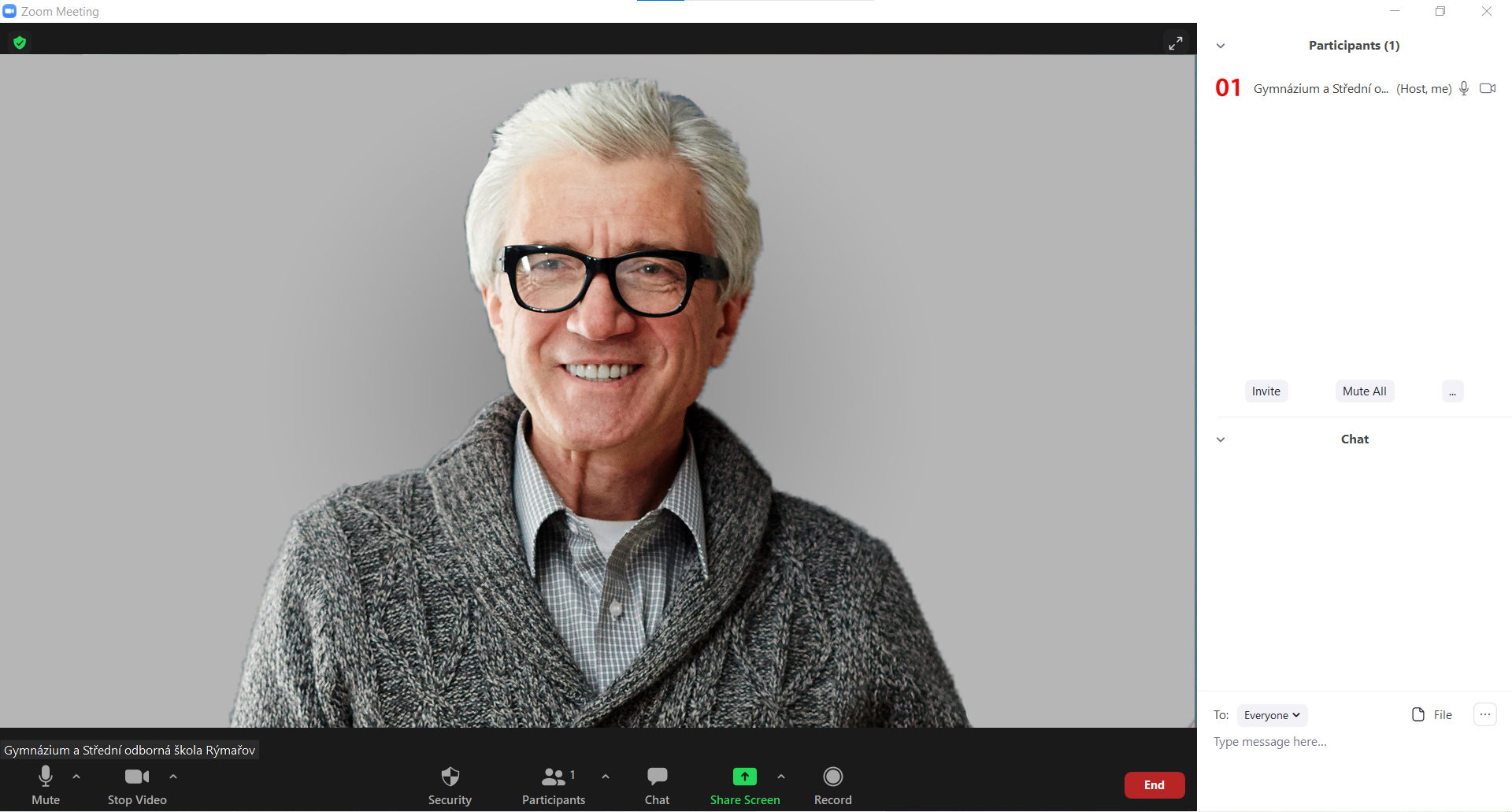Mute the microphone in the toolbar
Screen dimensions: 1512x812
tap(46, 785)
